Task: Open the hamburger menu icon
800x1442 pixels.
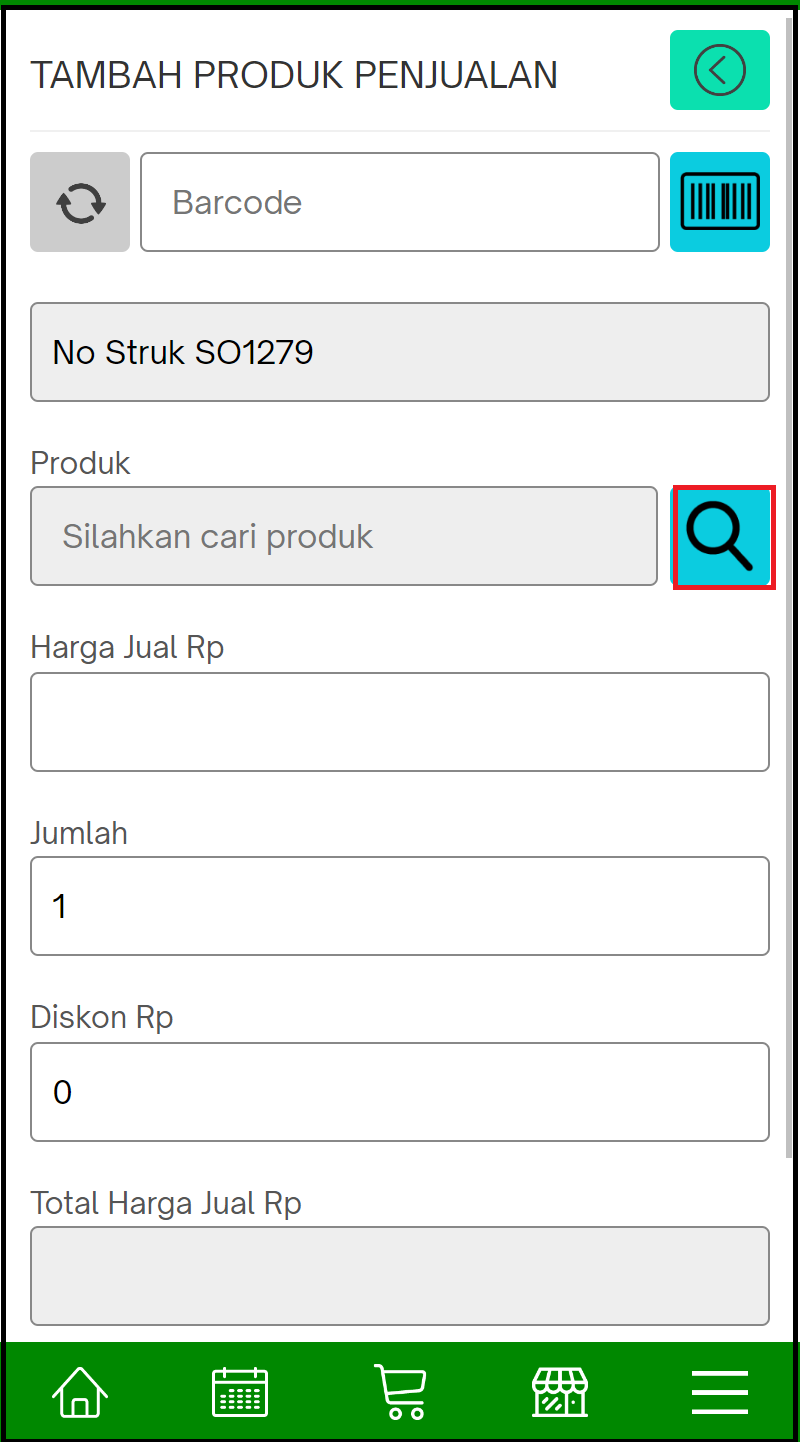Action: click(719, 1391)
